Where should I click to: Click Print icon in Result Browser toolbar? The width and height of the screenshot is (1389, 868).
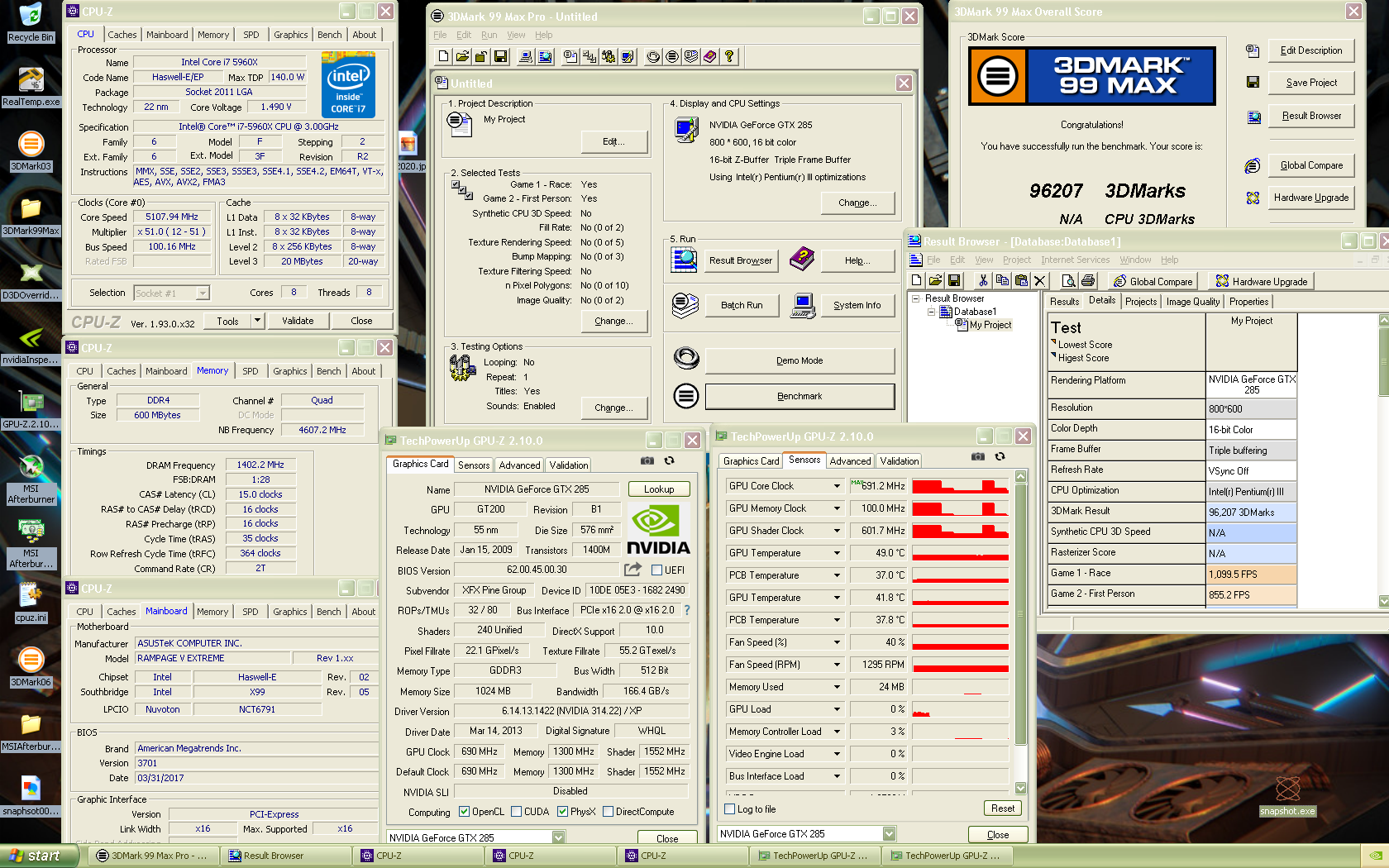[x=1087, y=281]
